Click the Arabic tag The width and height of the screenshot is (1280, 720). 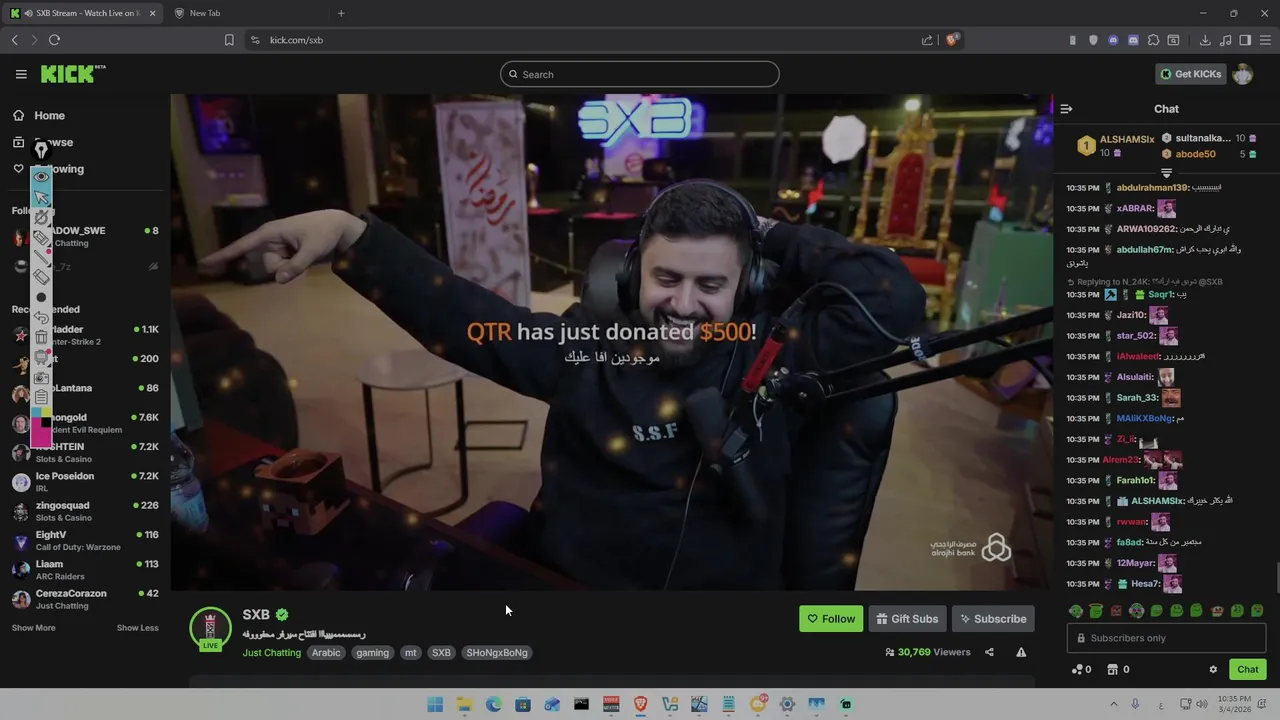pyautogui.click(x=326, y=652)
